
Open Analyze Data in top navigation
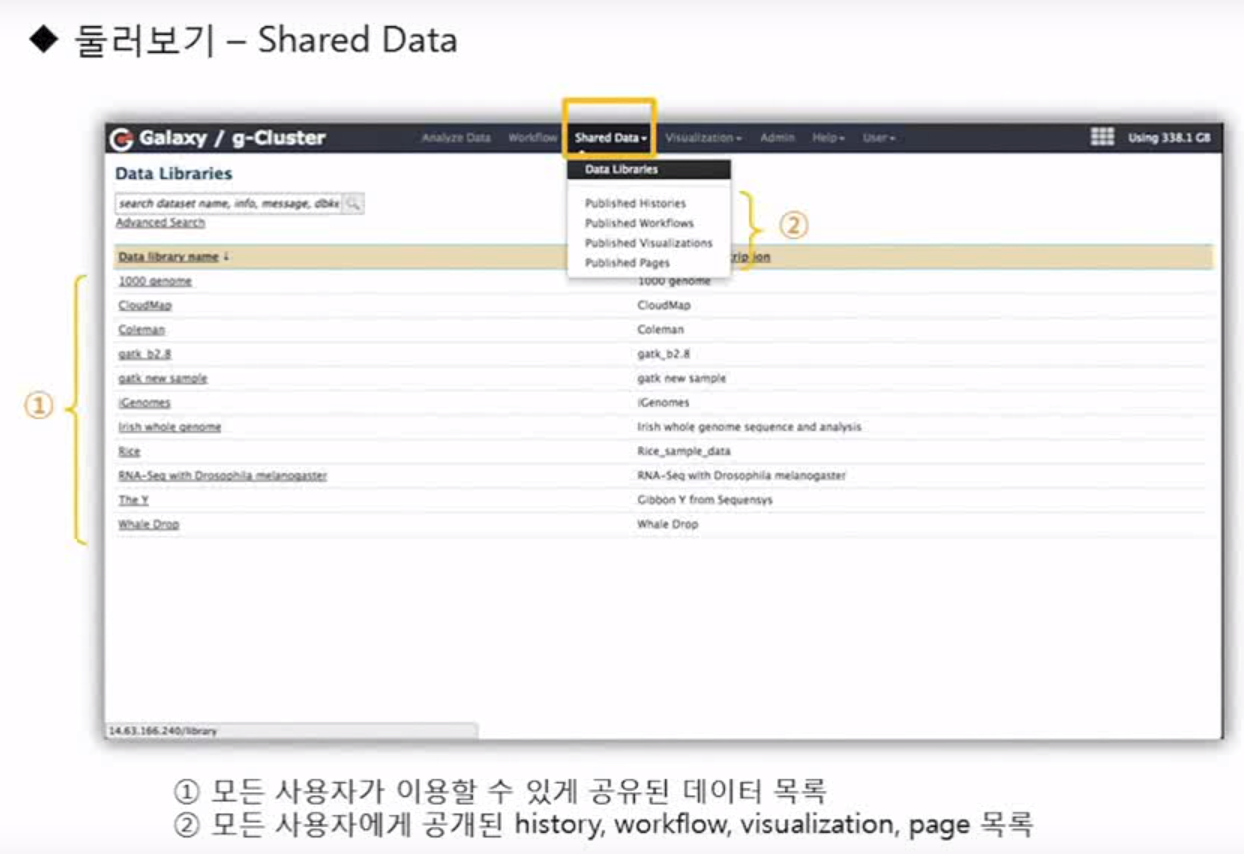tap(456, 138)
